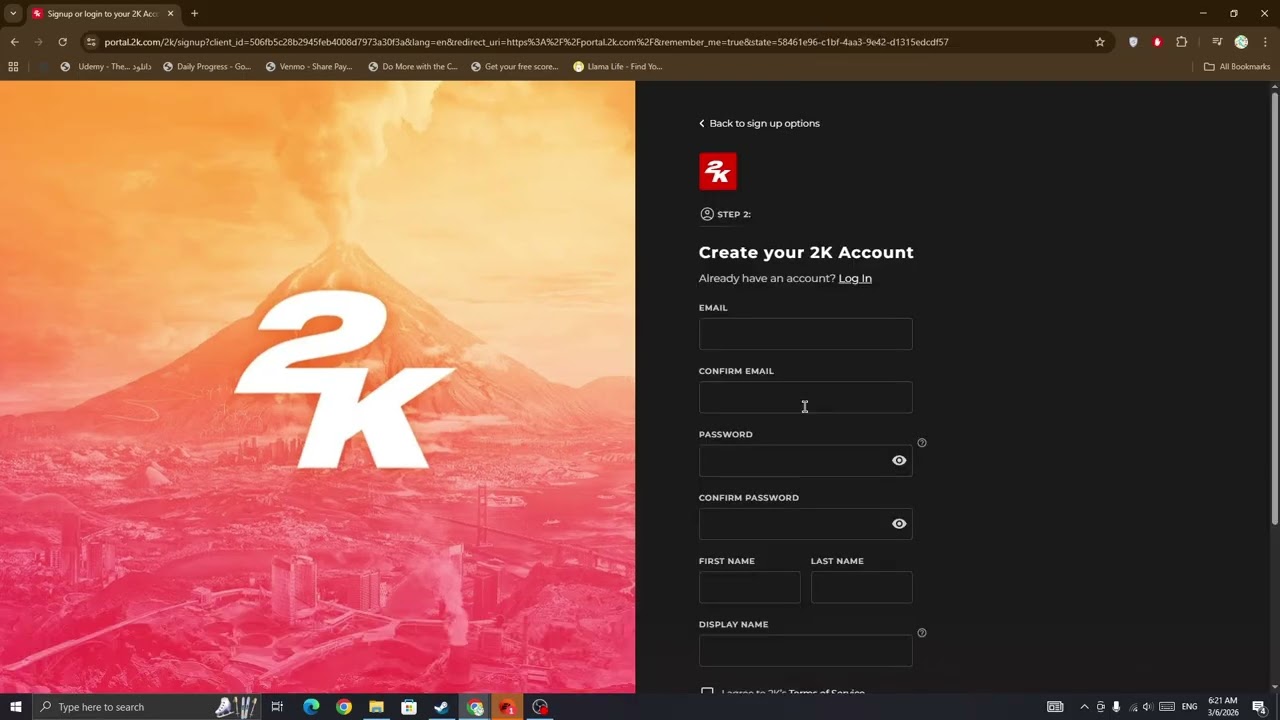The height and width of the screenshot is (720, 1280).
Task: Open Task View on the taskbar
Action: click(x=277, y=707)
